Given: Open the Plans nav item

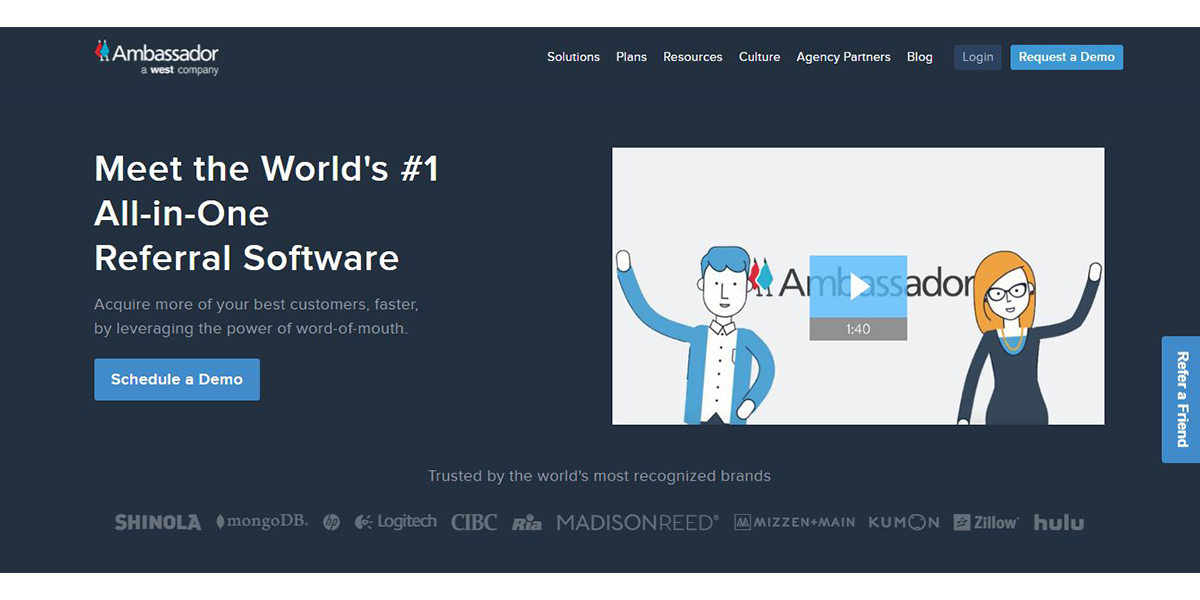Looking at the screenshot, I should (632, 57).
